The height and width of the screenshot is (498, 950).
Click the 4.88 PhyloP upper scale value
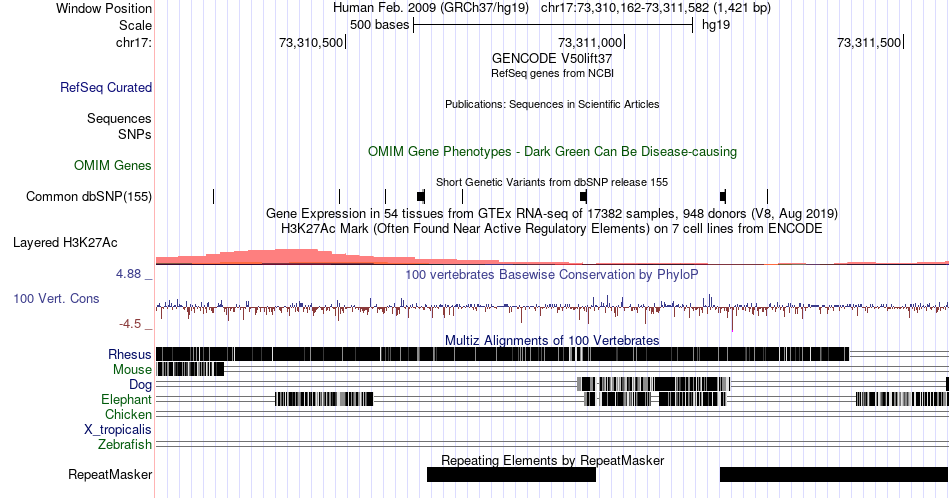pyautogui.click(x=128, y=274)
